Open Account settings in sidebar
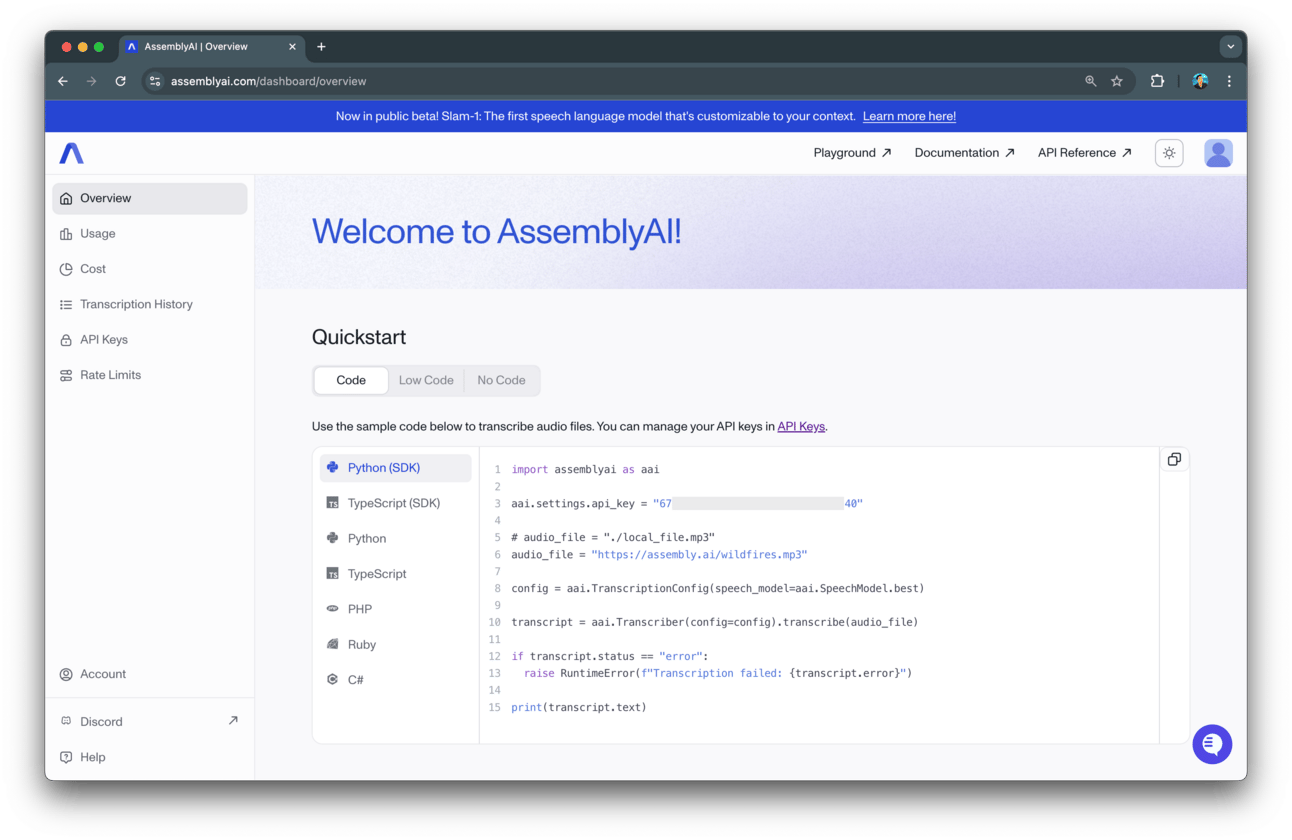Screen dimensions: 1292x840 (149, 674)
